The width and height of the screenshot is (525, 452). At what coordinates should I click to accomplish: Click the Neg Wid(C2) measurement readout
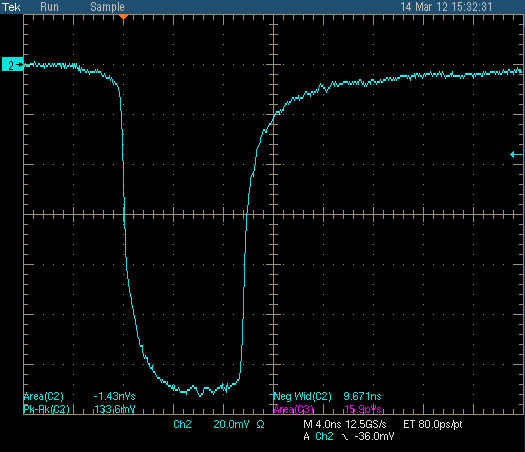click(327, 396)
